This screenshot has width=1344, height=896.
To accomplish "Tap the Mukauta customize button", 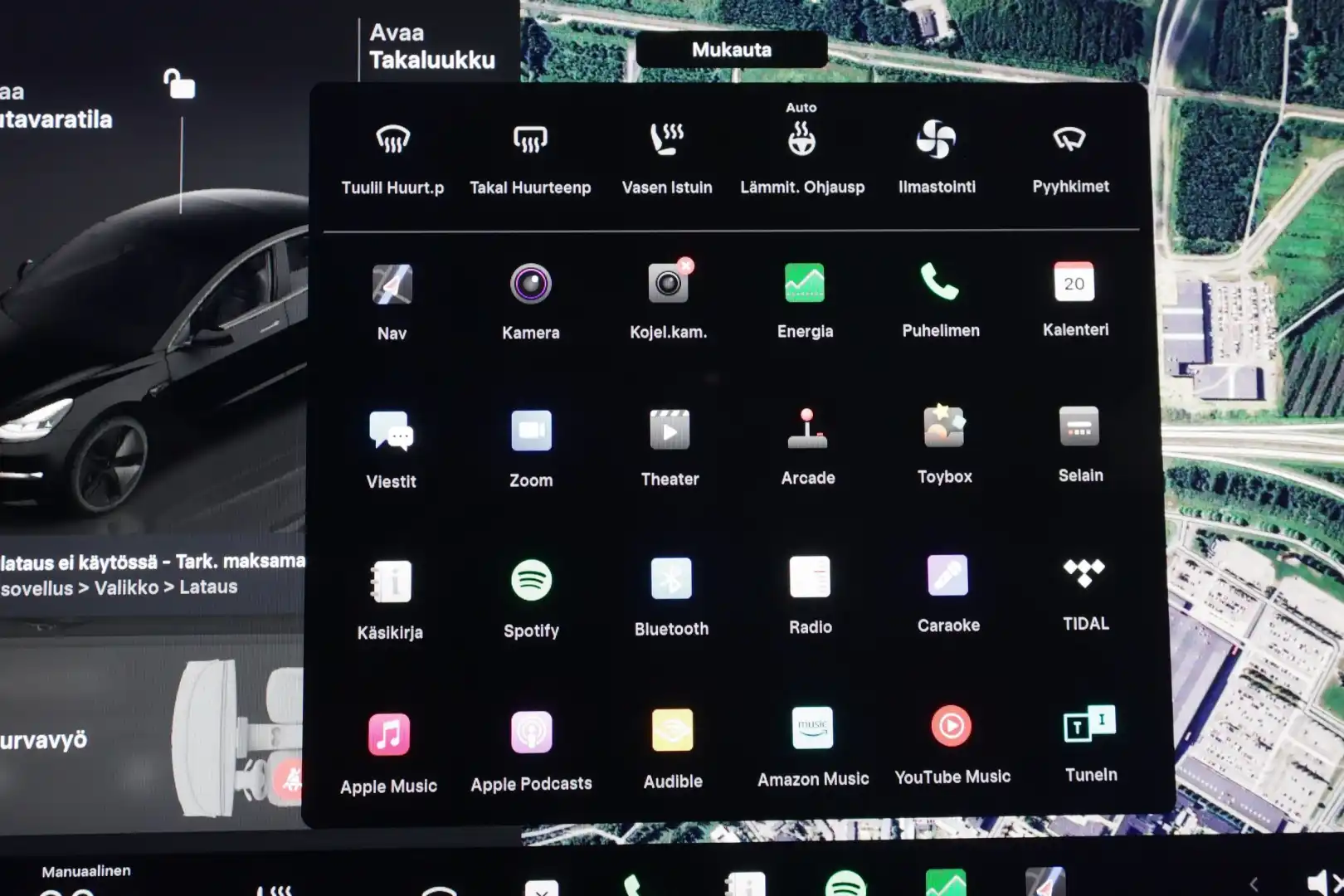I will click(x=731, y=50).
